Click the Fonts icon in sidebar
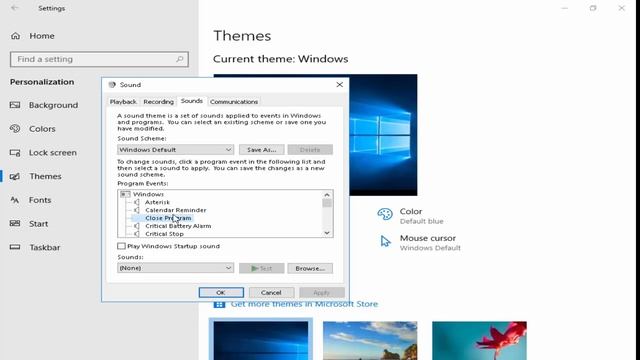 15,200
